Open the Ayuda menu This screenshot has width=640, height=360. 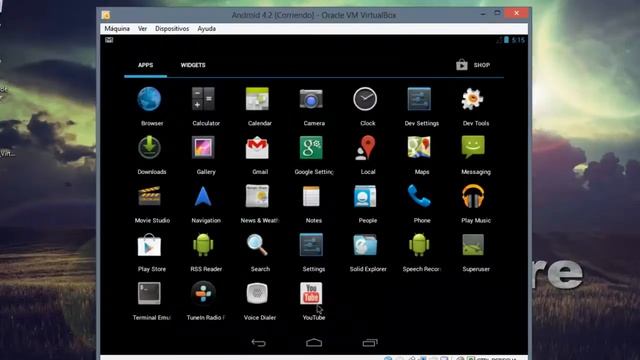tap(207, 29)
